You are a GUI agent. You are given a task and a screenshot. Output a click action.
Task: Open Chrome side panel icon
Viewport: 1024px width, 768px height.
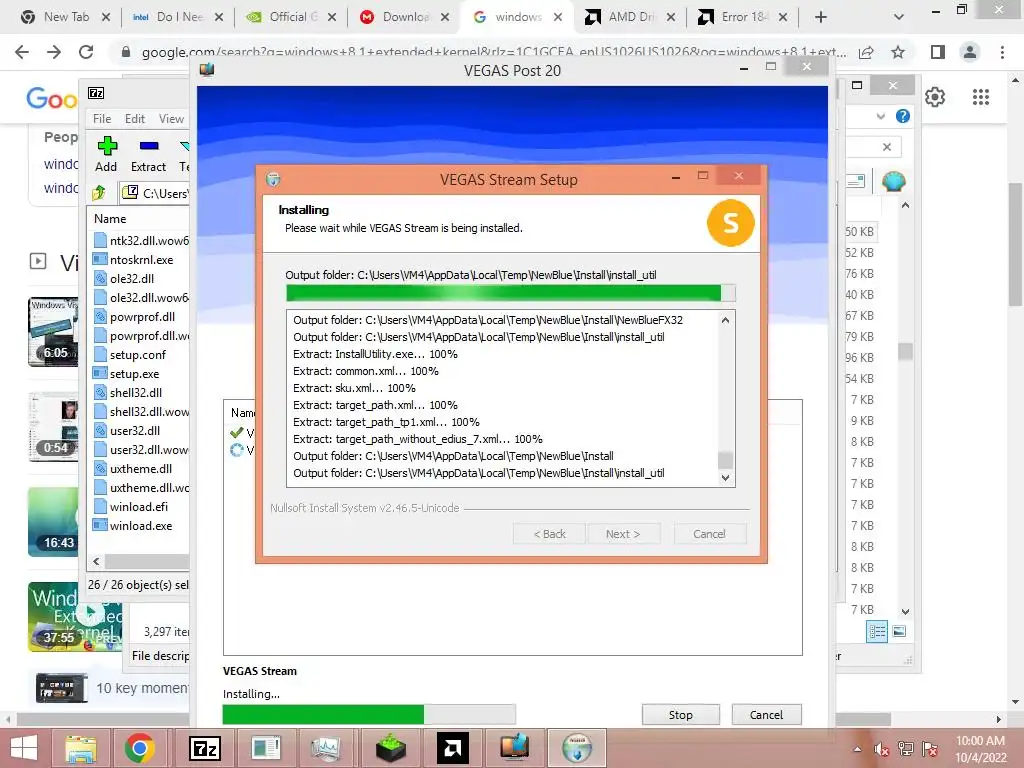pos(937,52)
